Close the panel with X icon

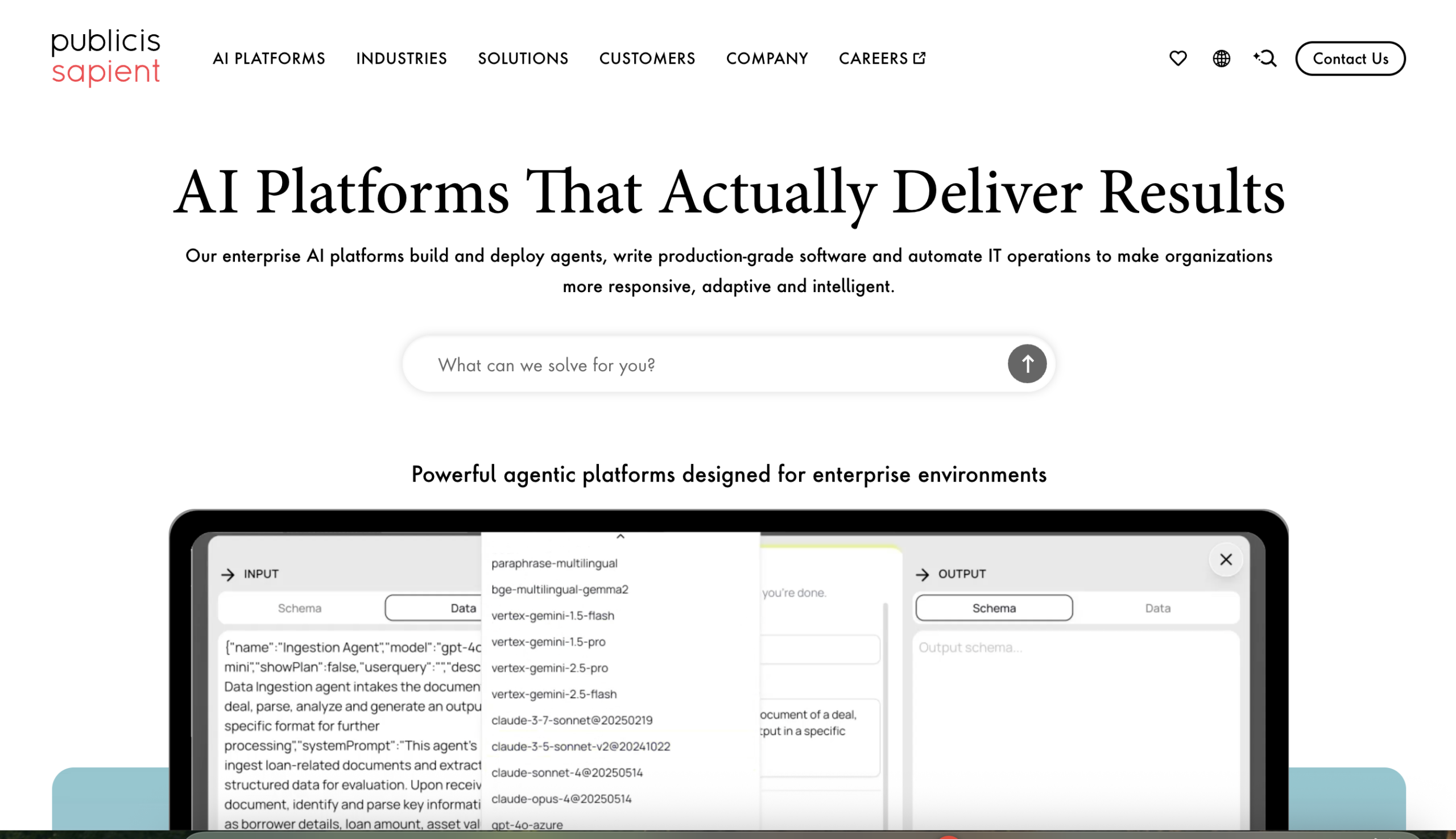1226,559
